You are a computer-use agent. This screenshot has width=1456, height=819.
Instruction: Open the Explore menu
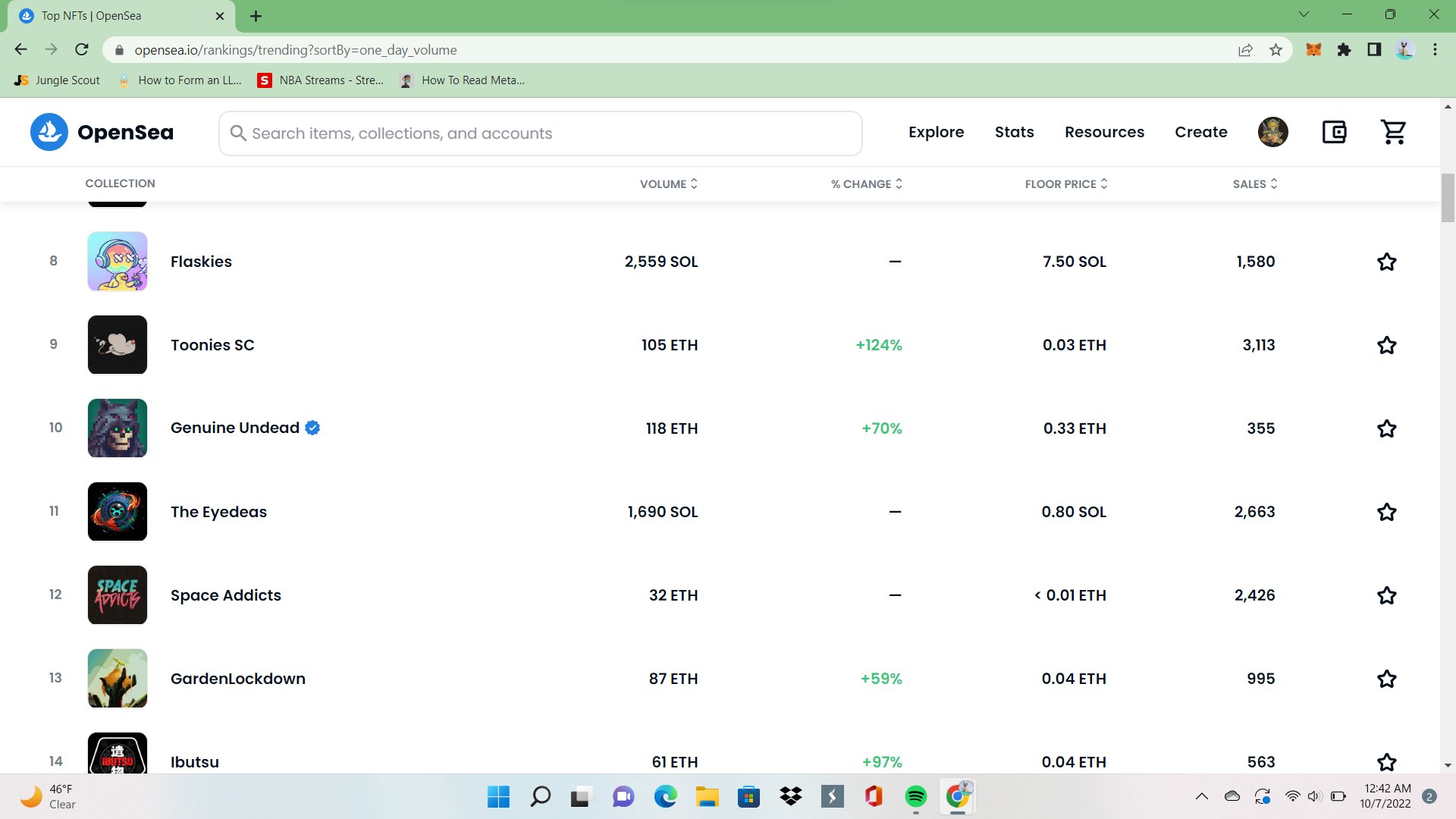pos(936,132)
